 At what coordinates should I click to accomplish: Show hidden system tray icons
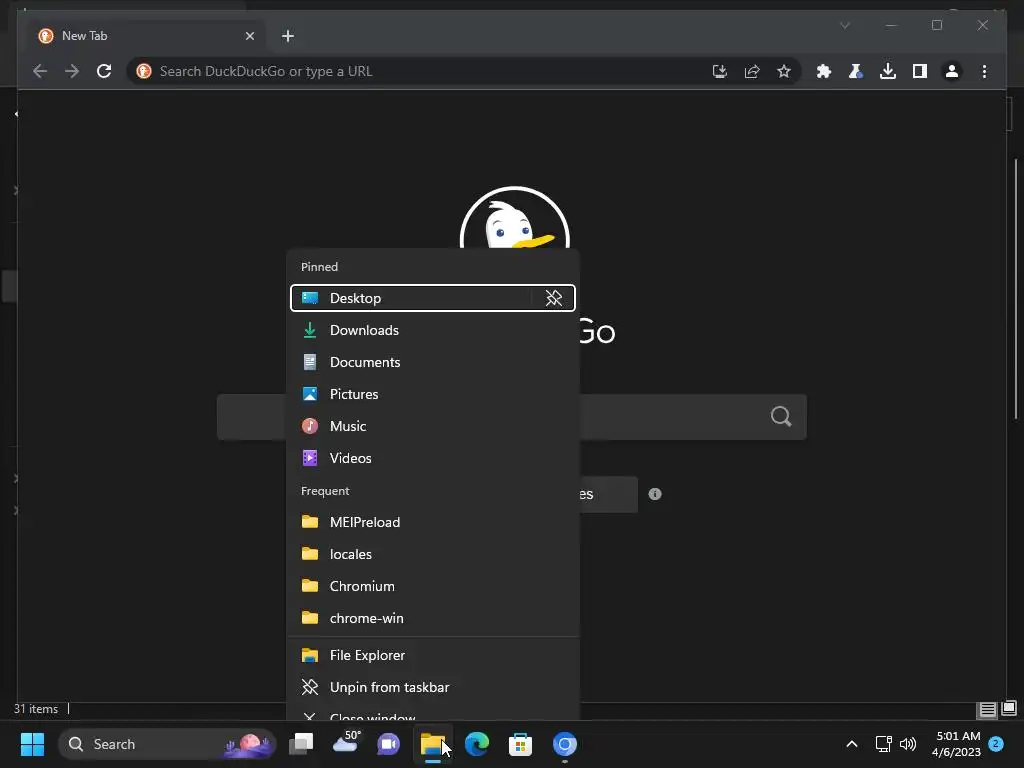point(852,744)
